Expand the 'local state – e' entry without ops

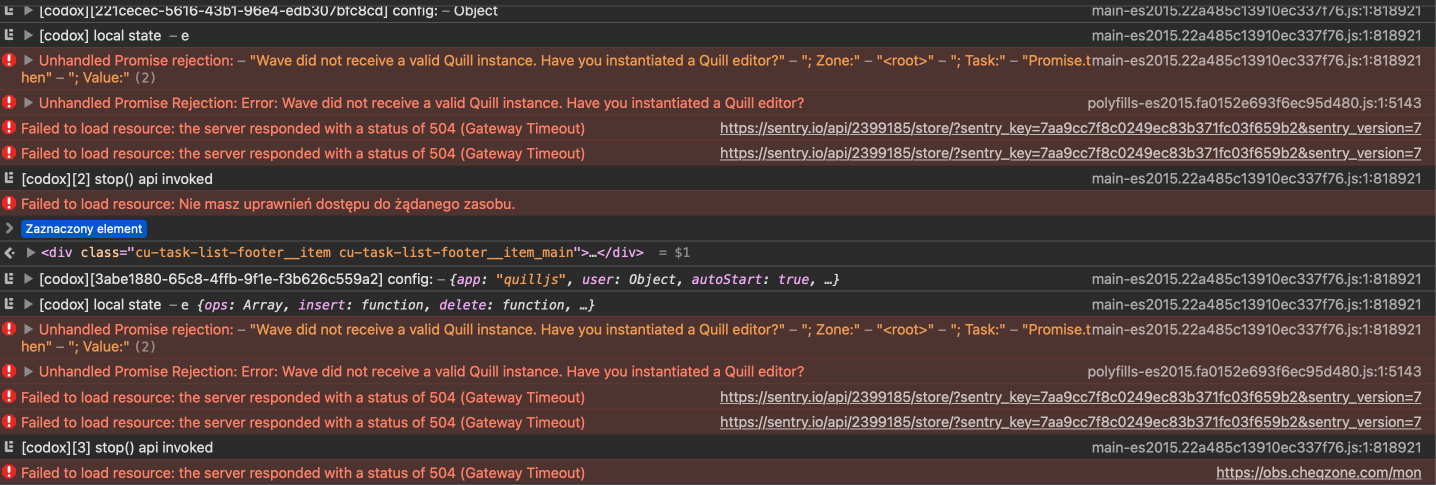29,36
